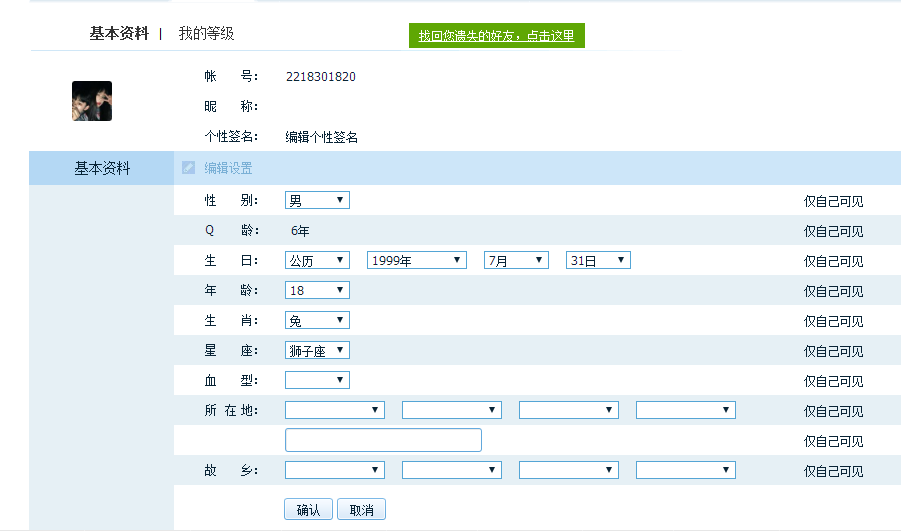Open the last hometown (故乡) dropdown

point(685,470)
